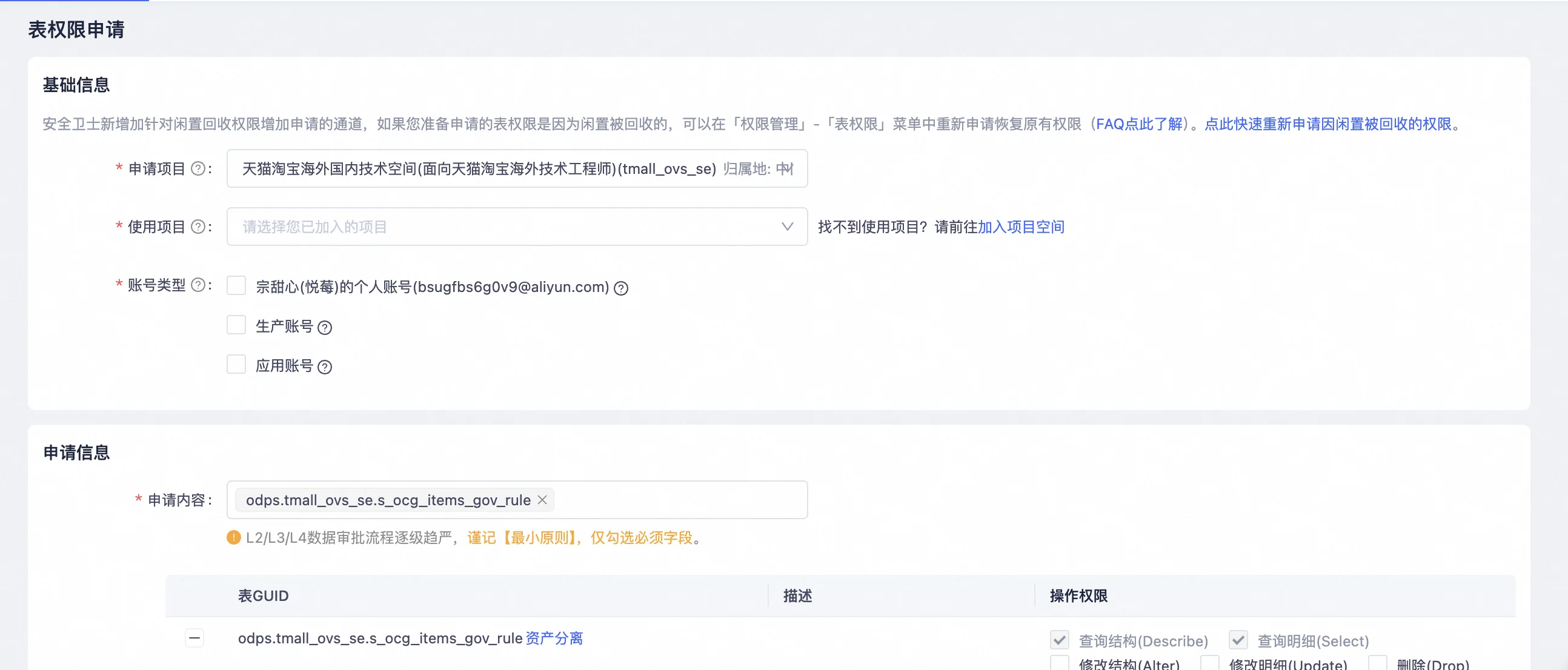Check the personal account (bsugfbs6g0v9@aliyun.com) checkbox
Screen dimensions: 1568x670
tap(236, 285)
